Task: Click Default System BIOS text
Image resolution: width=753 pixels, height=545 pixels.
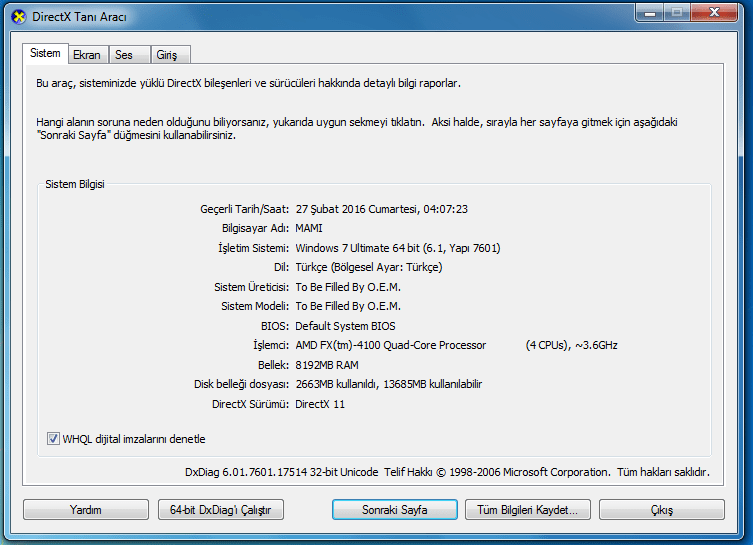Action: [x=345, y=326]
